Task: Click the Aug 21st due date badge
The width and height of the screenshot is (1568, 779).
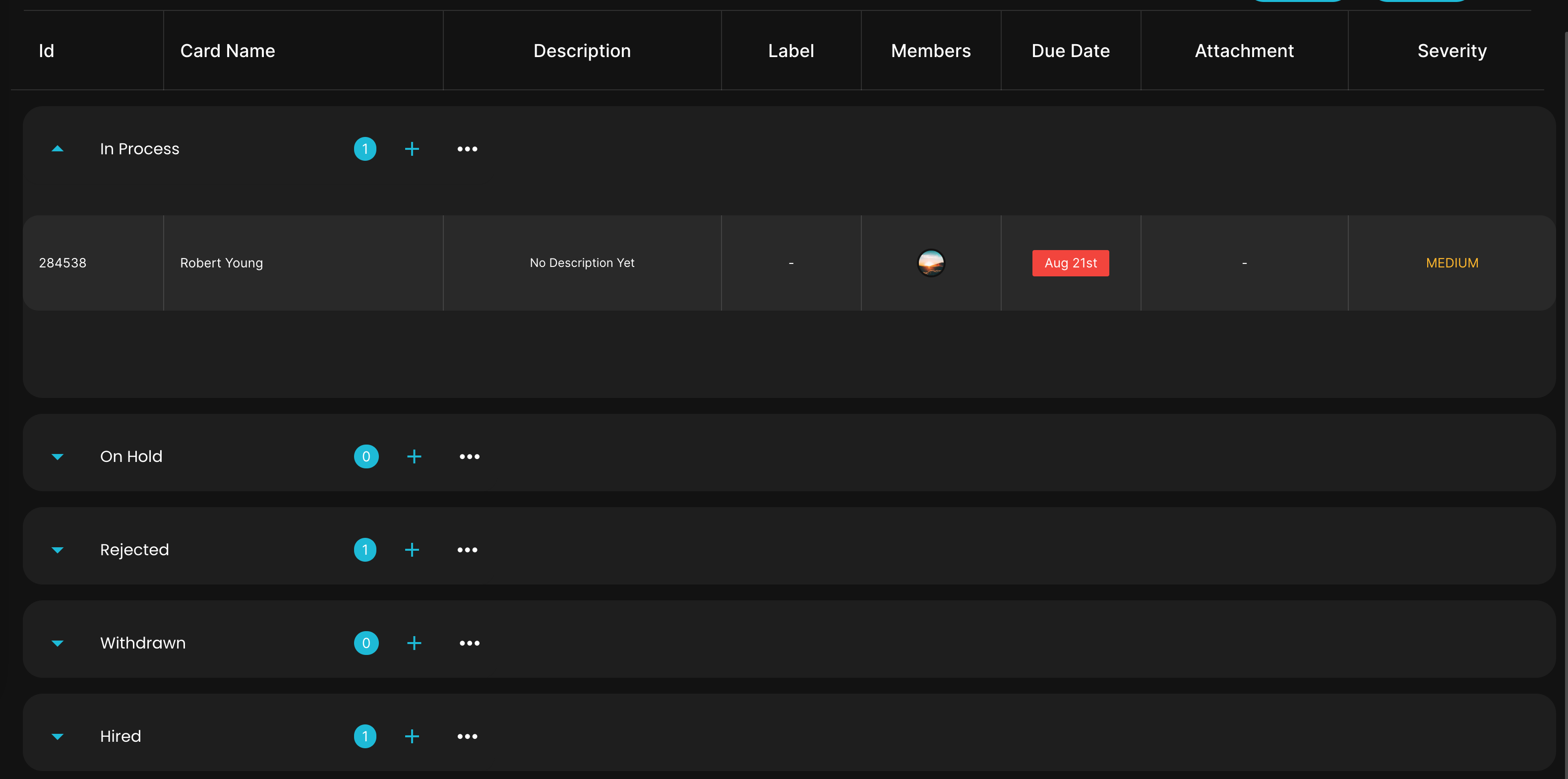Action: (1070, 263)
